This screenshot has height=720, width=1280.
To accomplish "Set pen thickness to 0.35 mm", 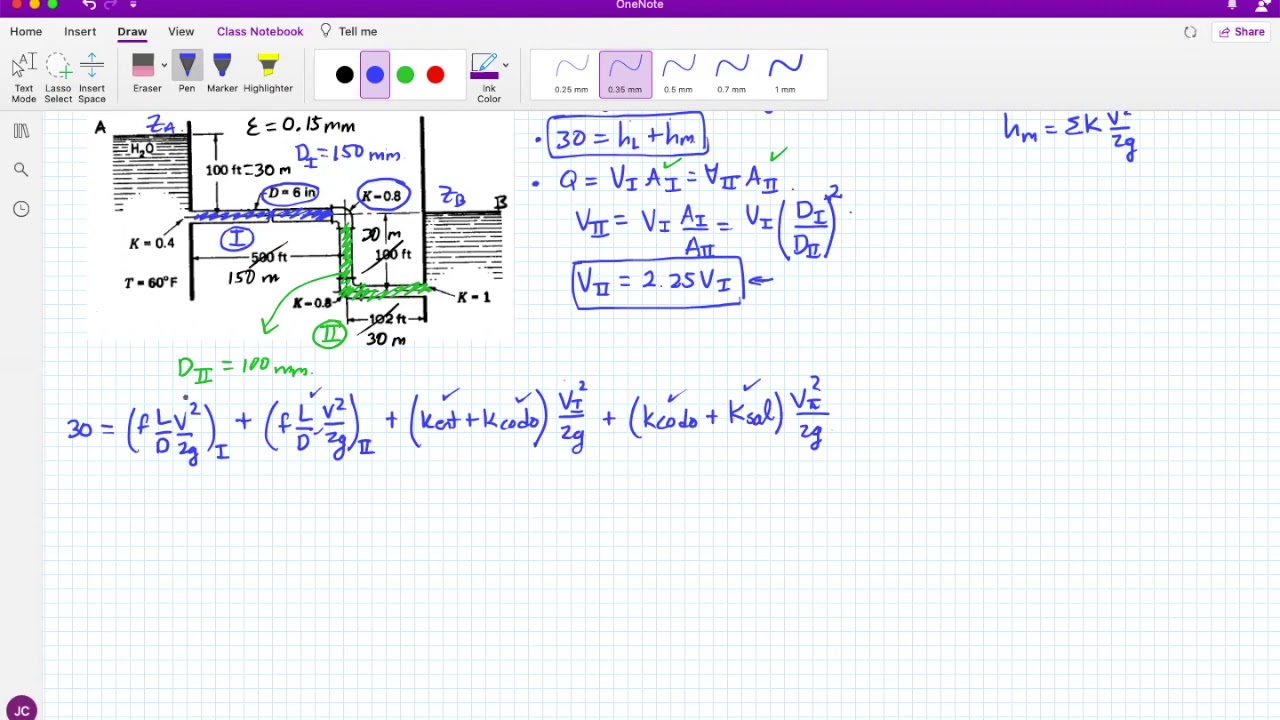I will [625, 75].
